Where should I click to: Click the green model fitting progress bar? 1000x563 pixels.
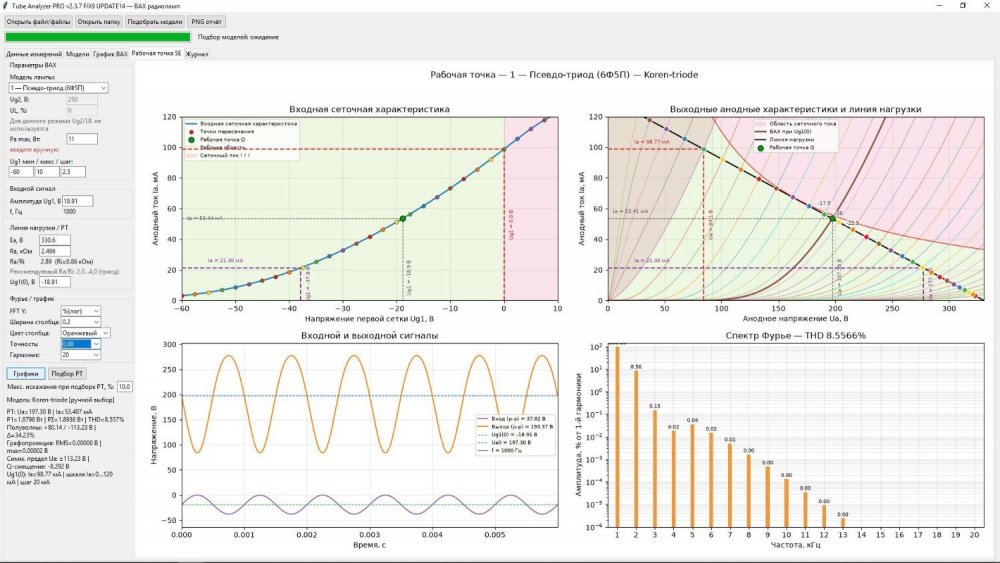pyautogui.click(x=98, y=37)
